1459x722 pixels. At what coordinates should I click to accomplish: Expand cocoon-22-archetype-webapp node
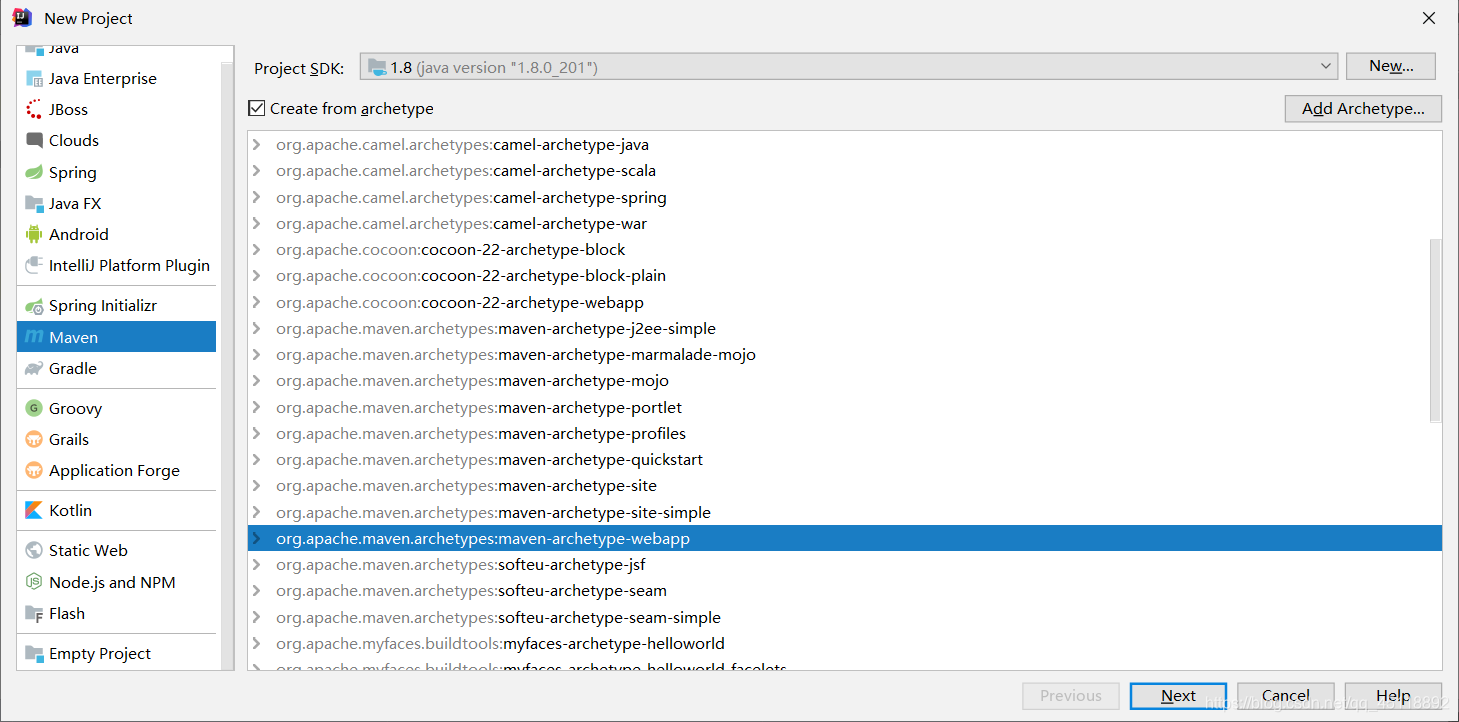257,303
